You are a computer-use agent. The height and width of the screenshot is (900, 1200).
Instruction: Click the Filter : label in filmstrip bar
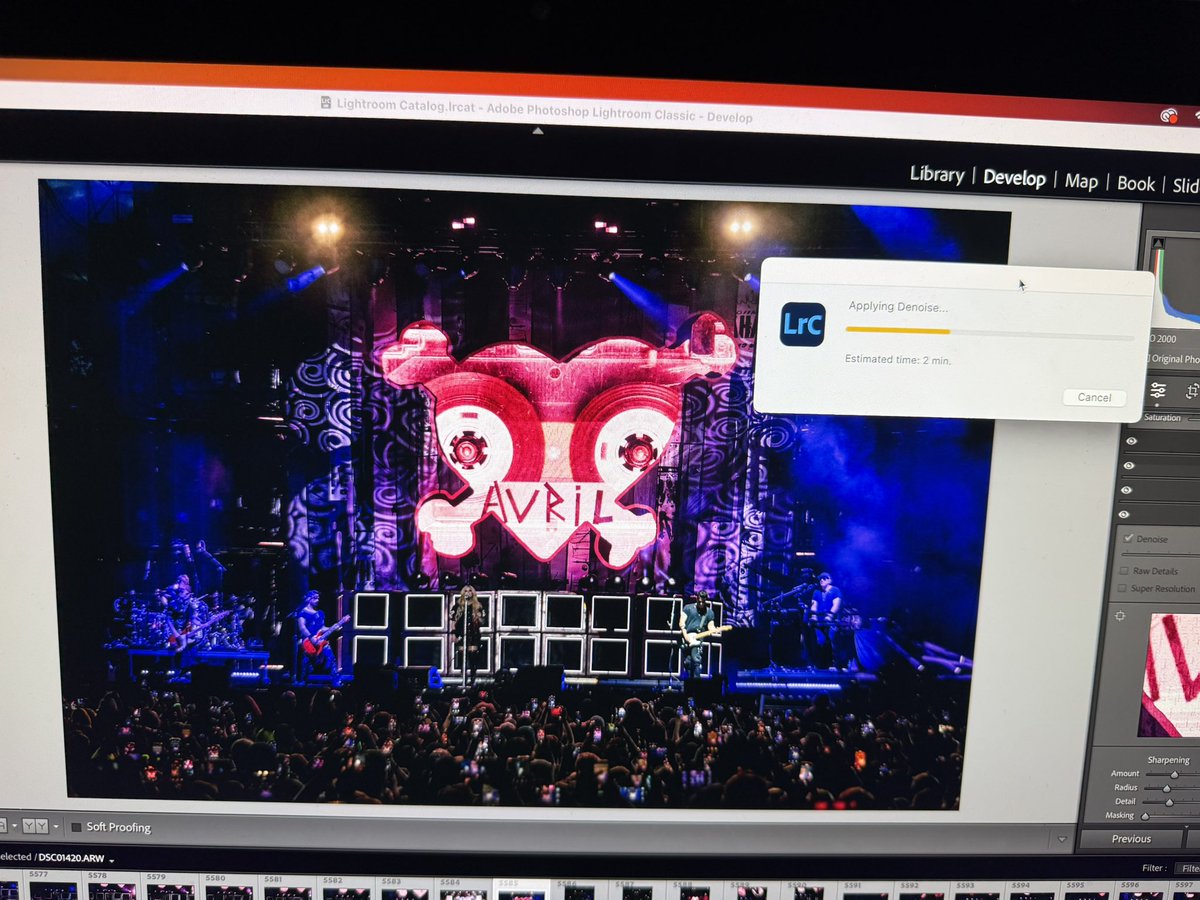coord(1155,868)
